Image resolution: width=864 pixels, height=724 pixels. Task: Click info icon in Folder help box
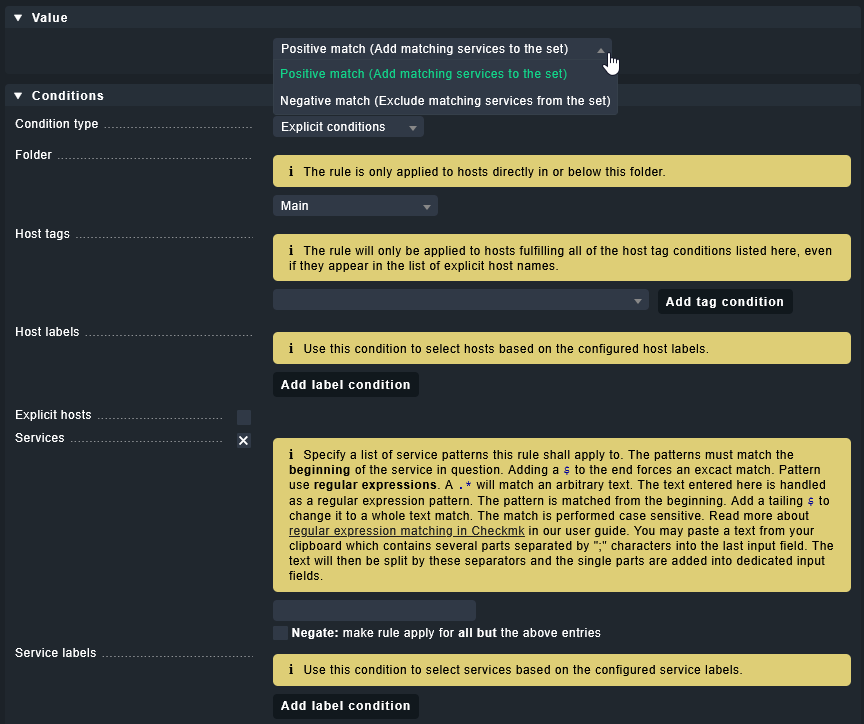pos(291,171)
